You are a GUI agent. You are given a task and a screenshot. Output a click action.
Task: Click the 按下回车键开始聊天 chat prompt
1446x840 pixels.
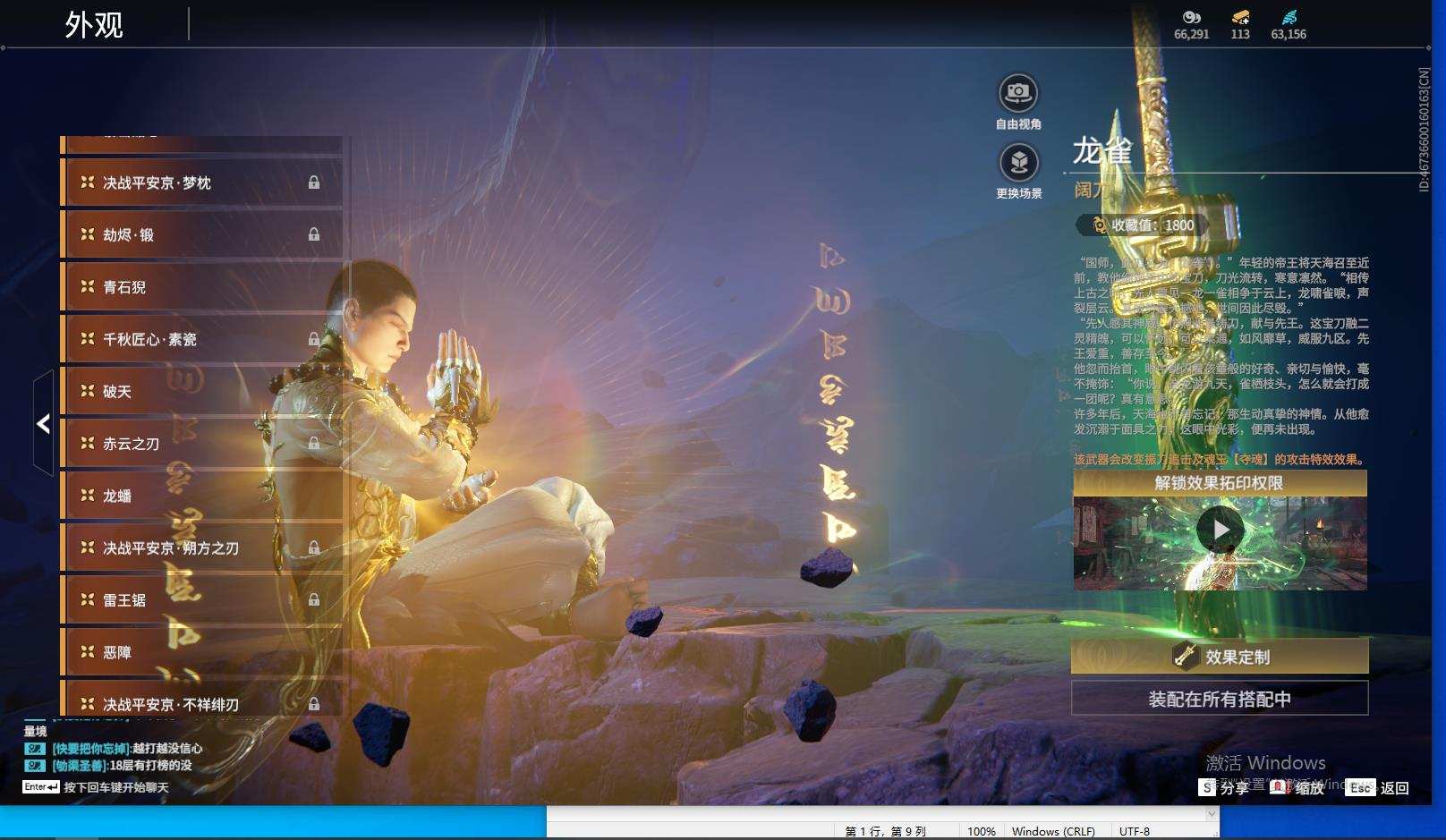tap(116, 787)
